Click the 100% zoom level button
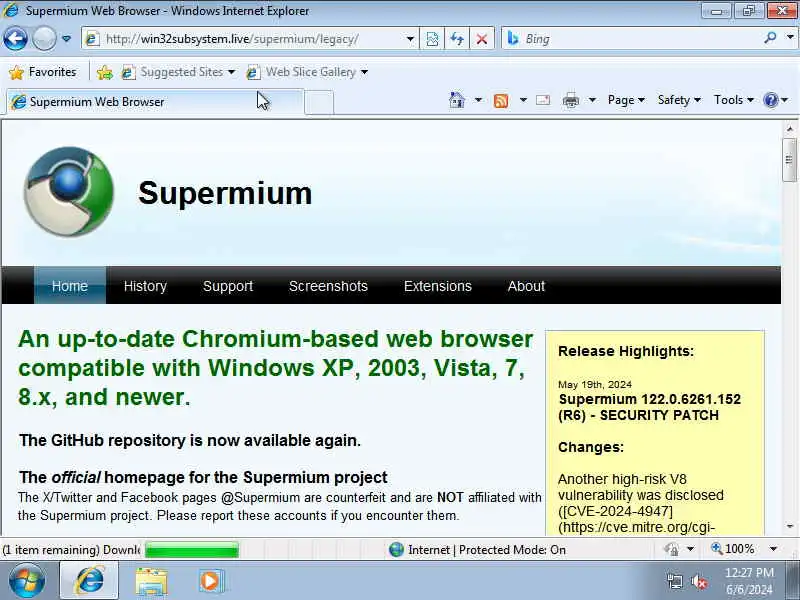 click(x=733, y=549)
